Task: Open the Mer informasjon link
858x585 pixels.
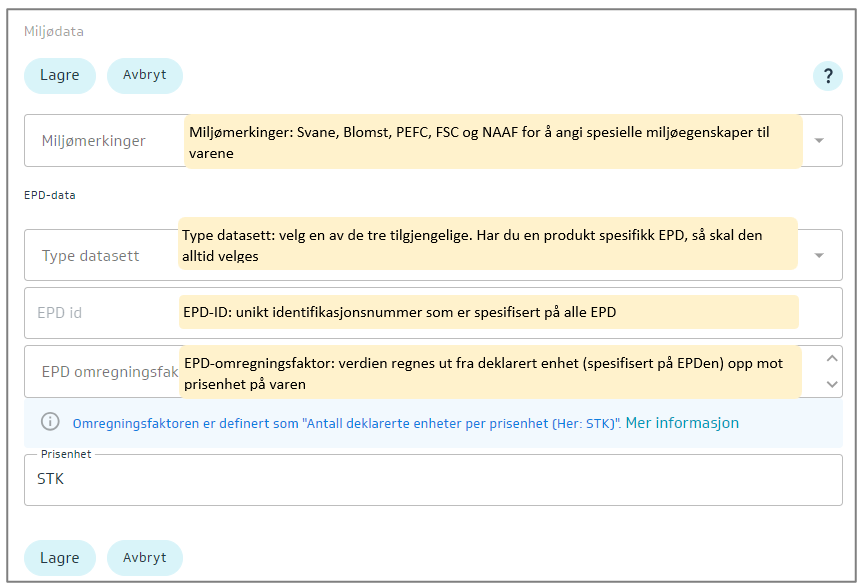Action: (x=682, y=423)
